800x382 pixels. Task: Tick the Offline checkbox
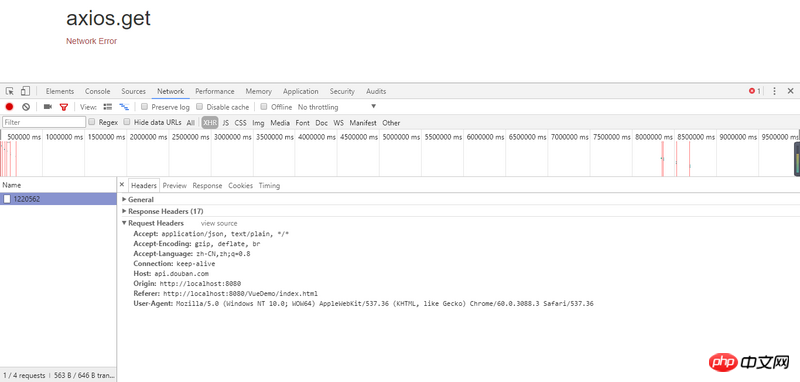264,107
